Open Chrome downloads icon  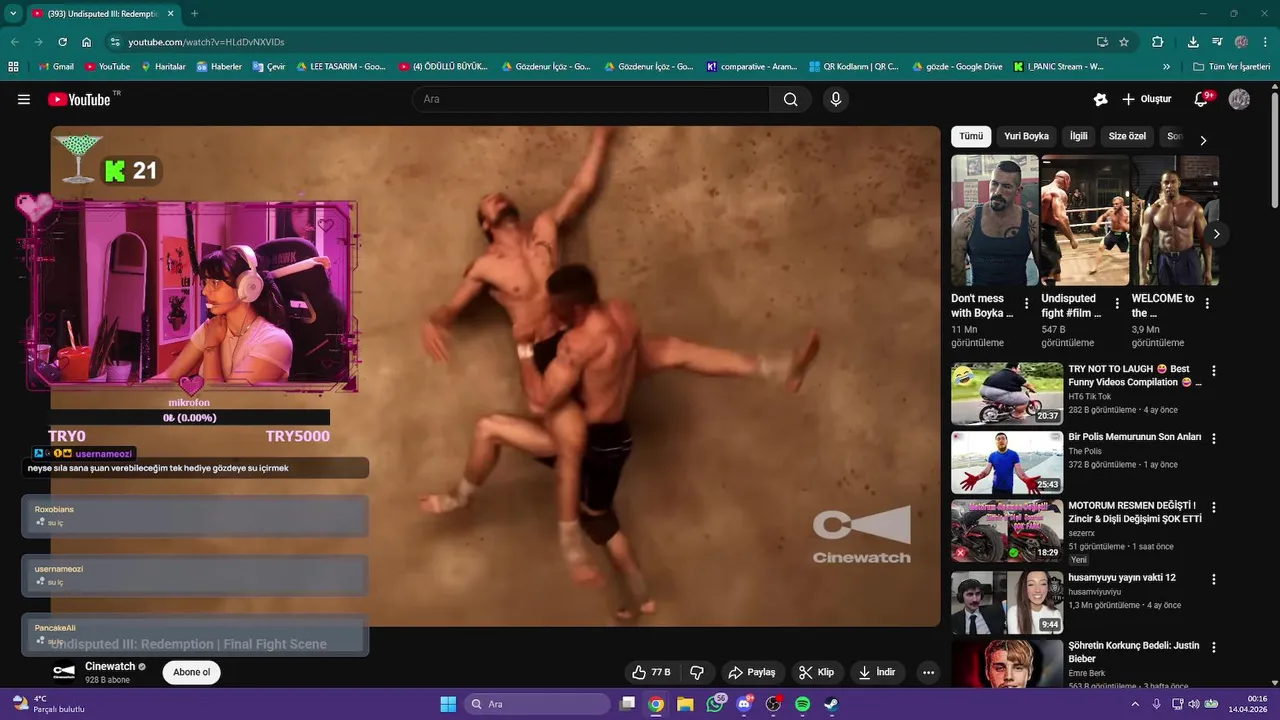(1193, 42)
